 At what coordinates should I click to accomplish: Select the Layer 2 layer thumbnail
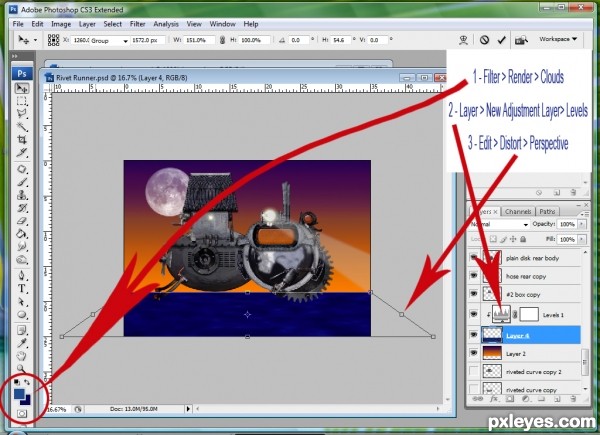[492, 353]
